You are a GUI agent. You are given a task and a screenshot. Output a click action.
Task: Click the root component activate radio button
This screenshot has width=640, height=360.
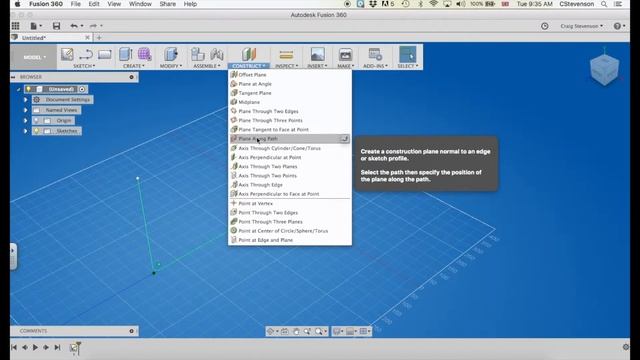click(82, 89)
